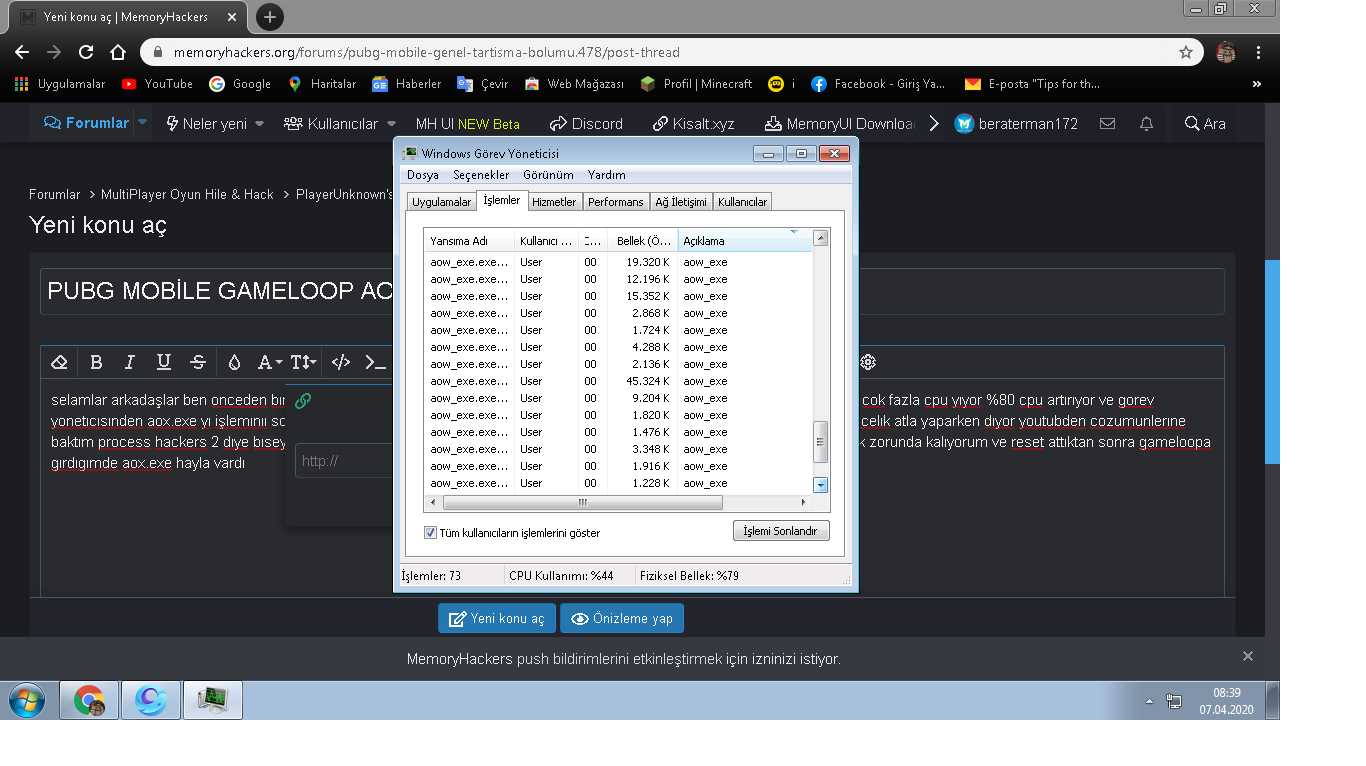
Task: Open the font family A dropdown
Action: [x=269, y=362]
